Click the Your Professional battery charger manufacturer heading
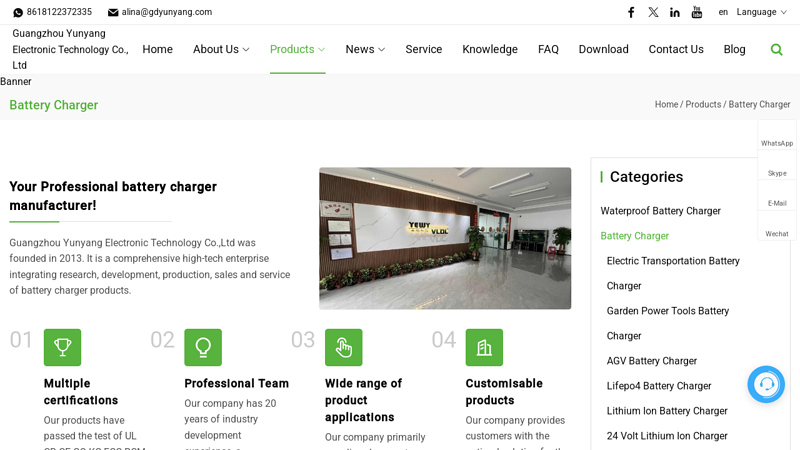800x450 pixels. pos(113,196)
